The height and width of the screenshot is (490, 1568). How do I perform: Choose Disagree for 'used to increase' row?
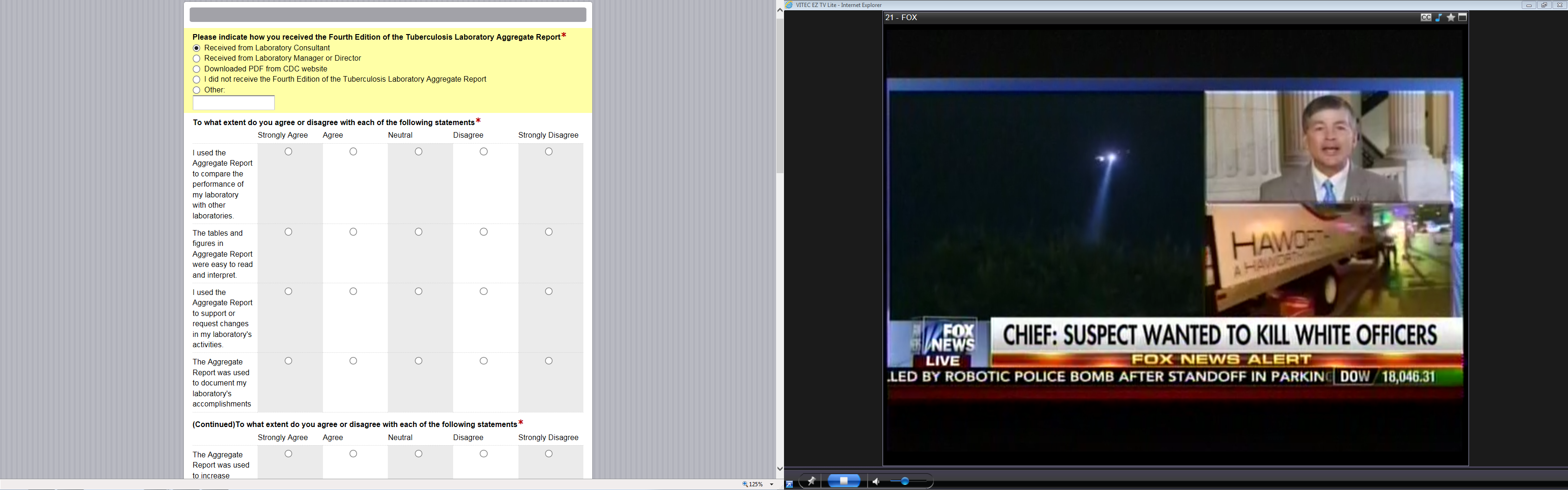click(484, 454)
